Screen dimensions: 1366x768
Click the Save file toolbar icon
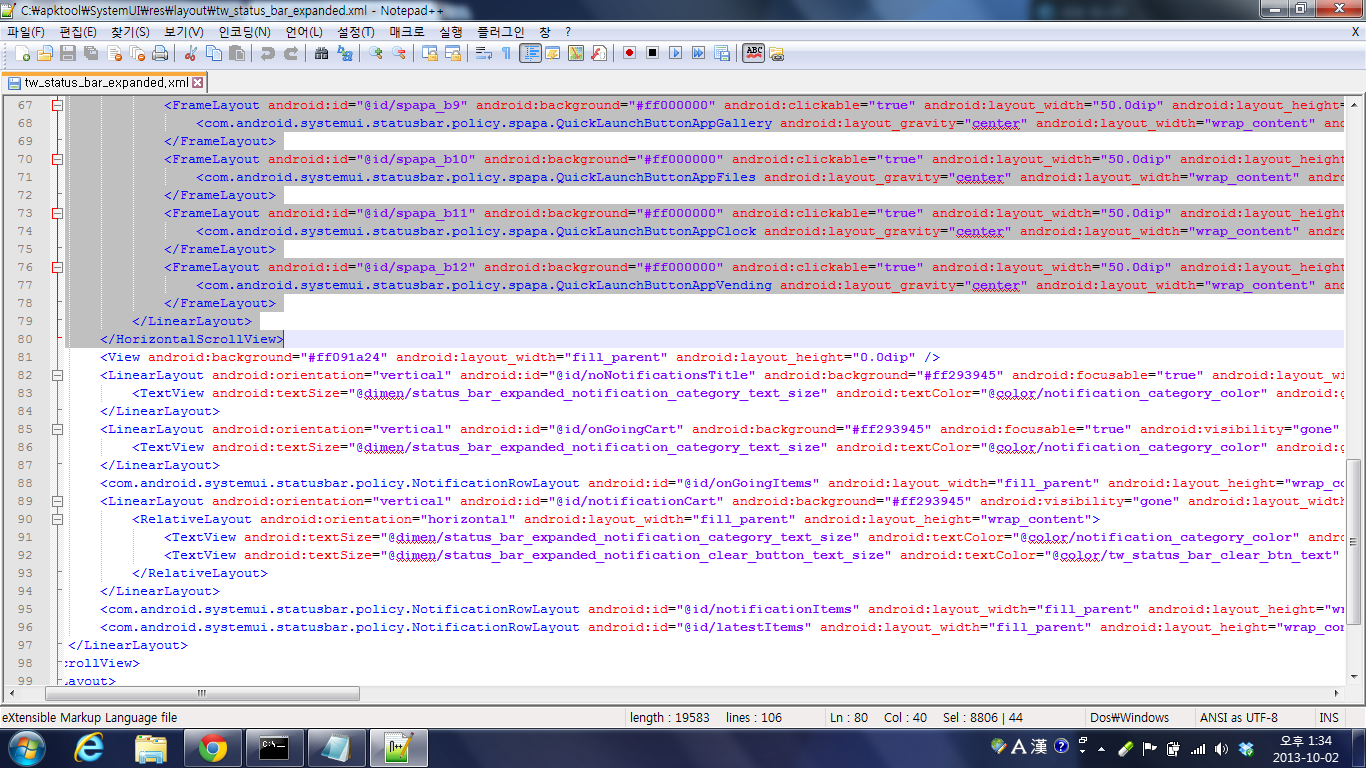(x=67, y=53)
